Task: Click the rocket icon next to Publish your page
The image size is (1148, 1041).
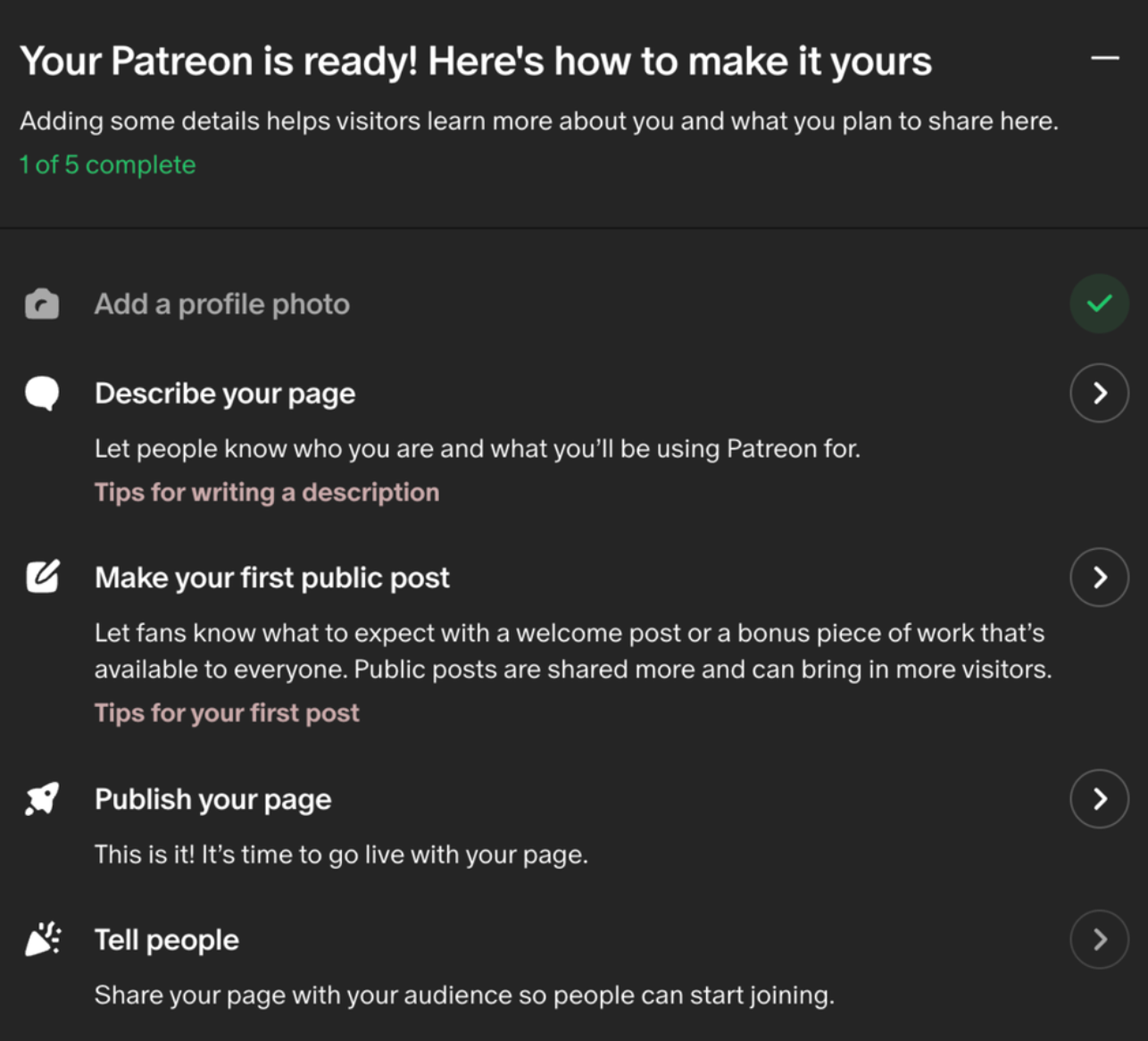Action: click(x=40, y=798)
